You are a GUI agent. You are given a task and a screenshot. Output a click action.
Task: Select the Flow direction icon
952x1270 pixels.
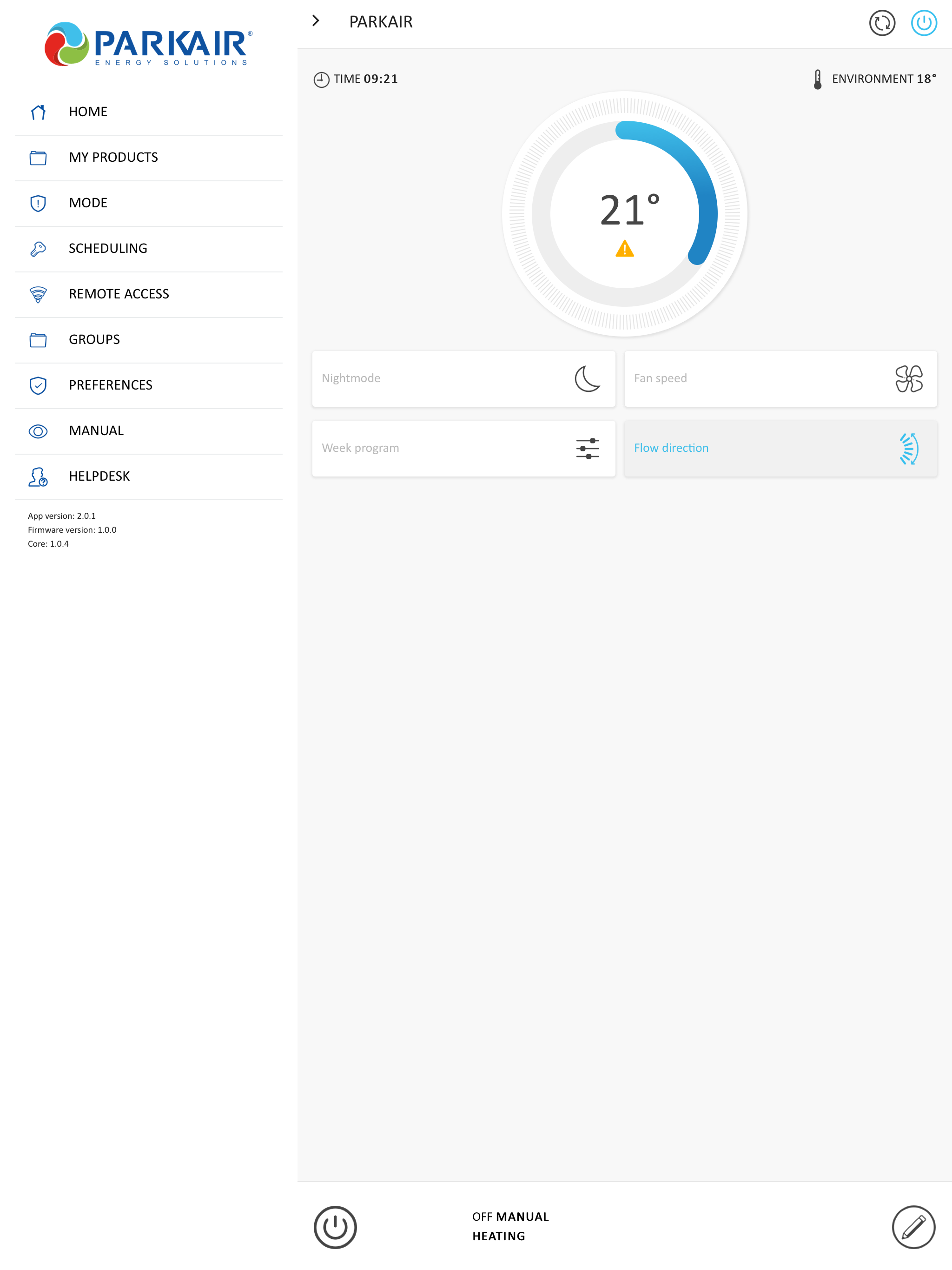908,449
